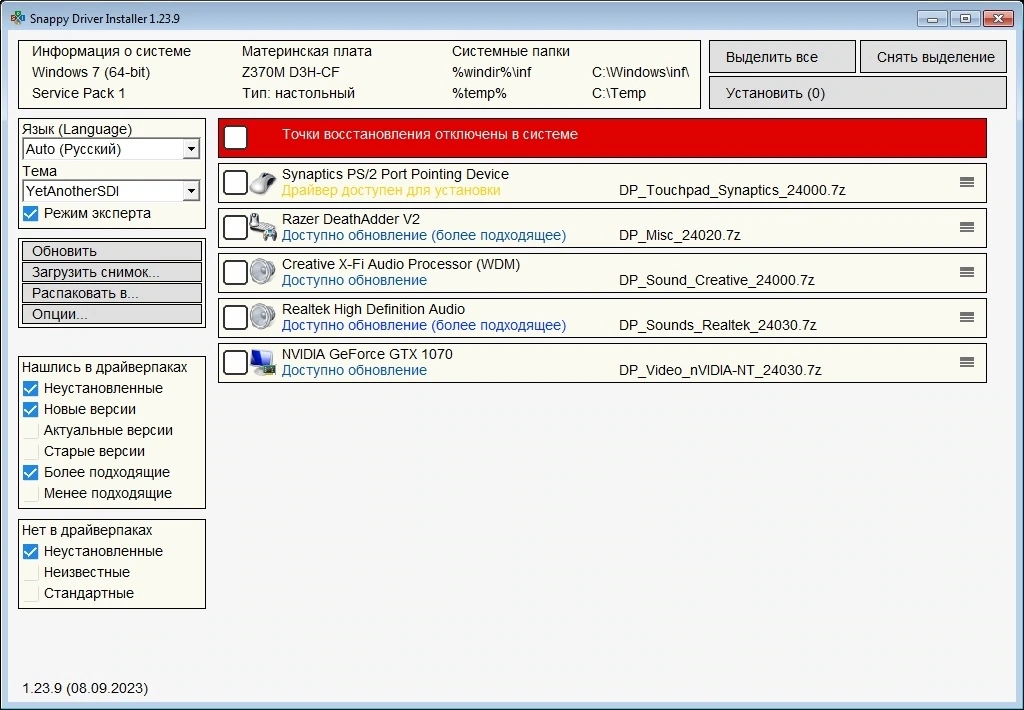Click DP_Video_nVIDIA-NT_24030.7z pack name
Image resolution: width=1024 pixels, height=710 pixels.
pyautogui.click(x=720, y=370)
